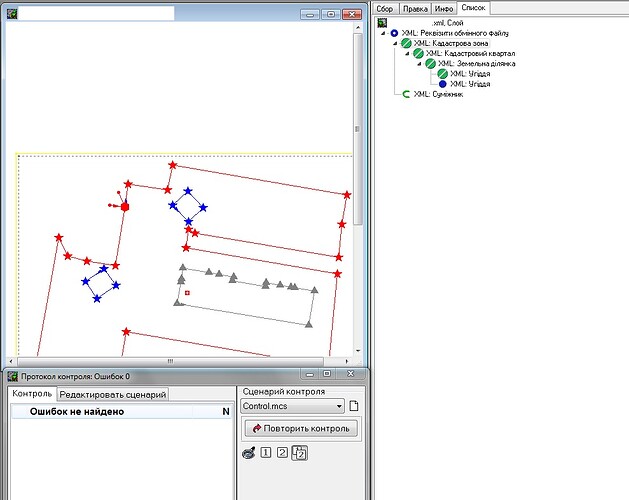Viewport: 629px width, 500px height.
Task: Click the map's horizontal scrollbar thumb
Action: pyautogui.click(x=170, y=361)
